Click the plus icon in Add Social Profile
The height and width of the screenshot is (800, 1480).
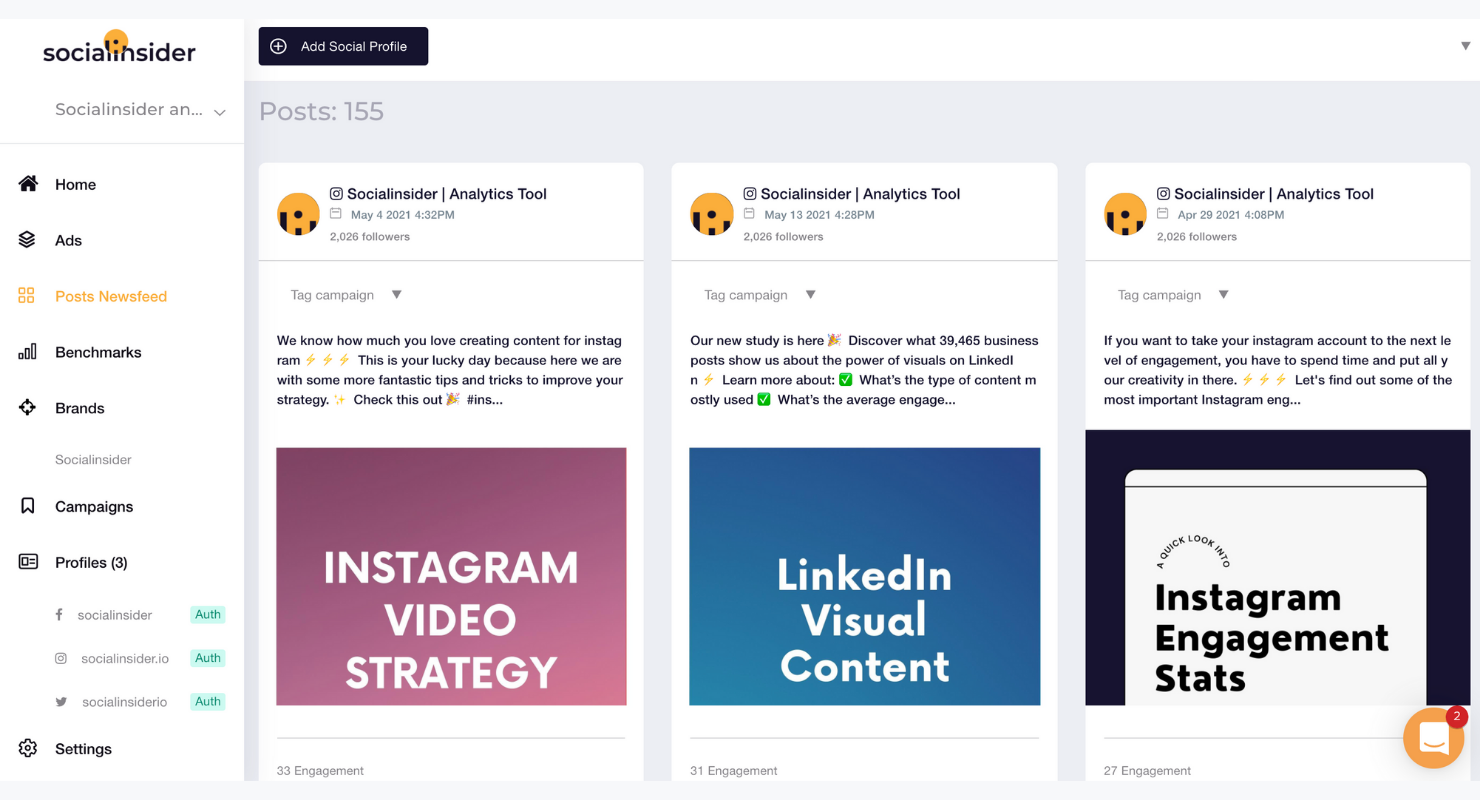click(279, 46)
